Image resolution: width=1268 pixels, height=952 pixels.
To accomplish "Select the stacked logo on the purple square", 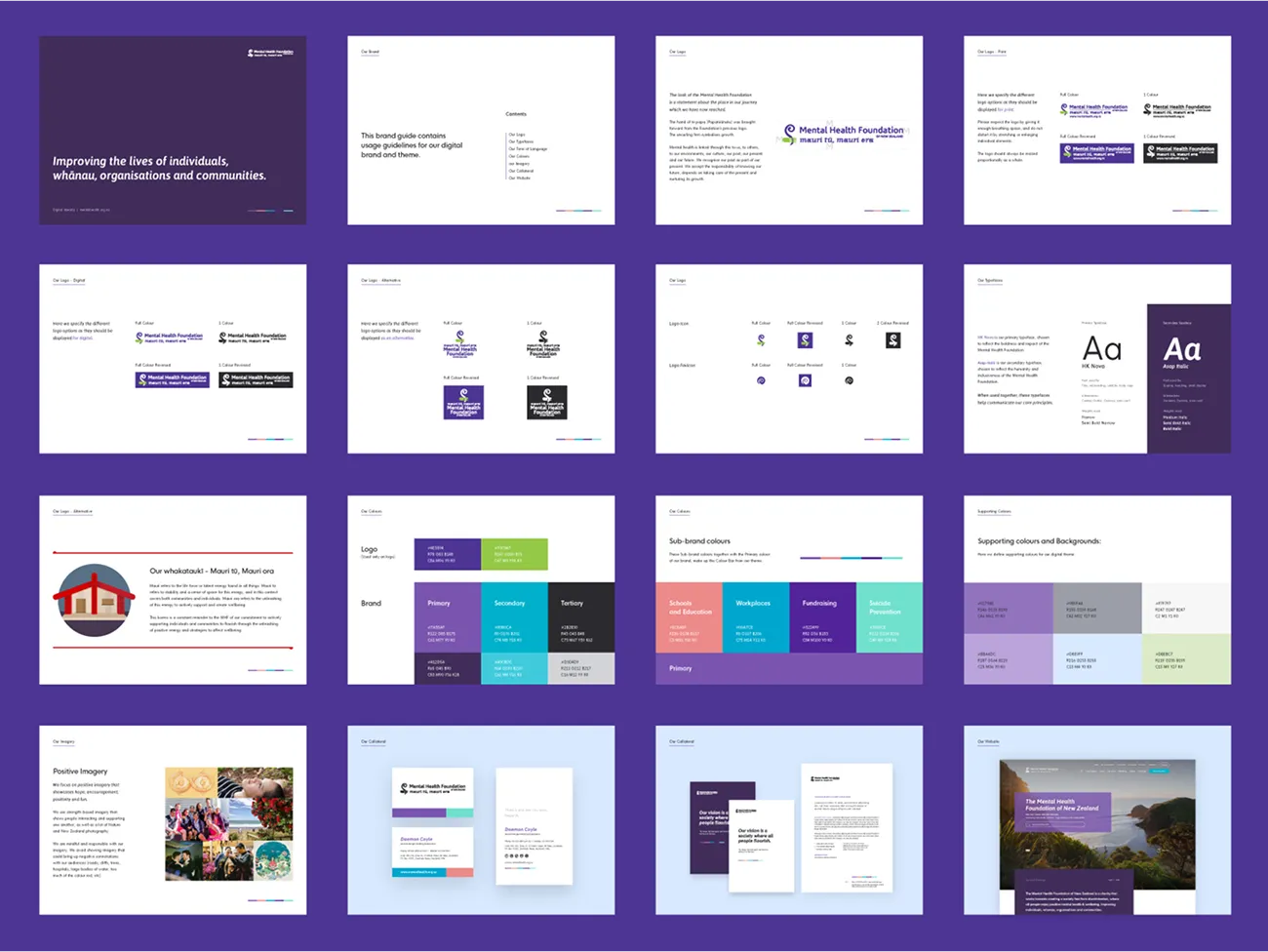I will click(463, 403).
